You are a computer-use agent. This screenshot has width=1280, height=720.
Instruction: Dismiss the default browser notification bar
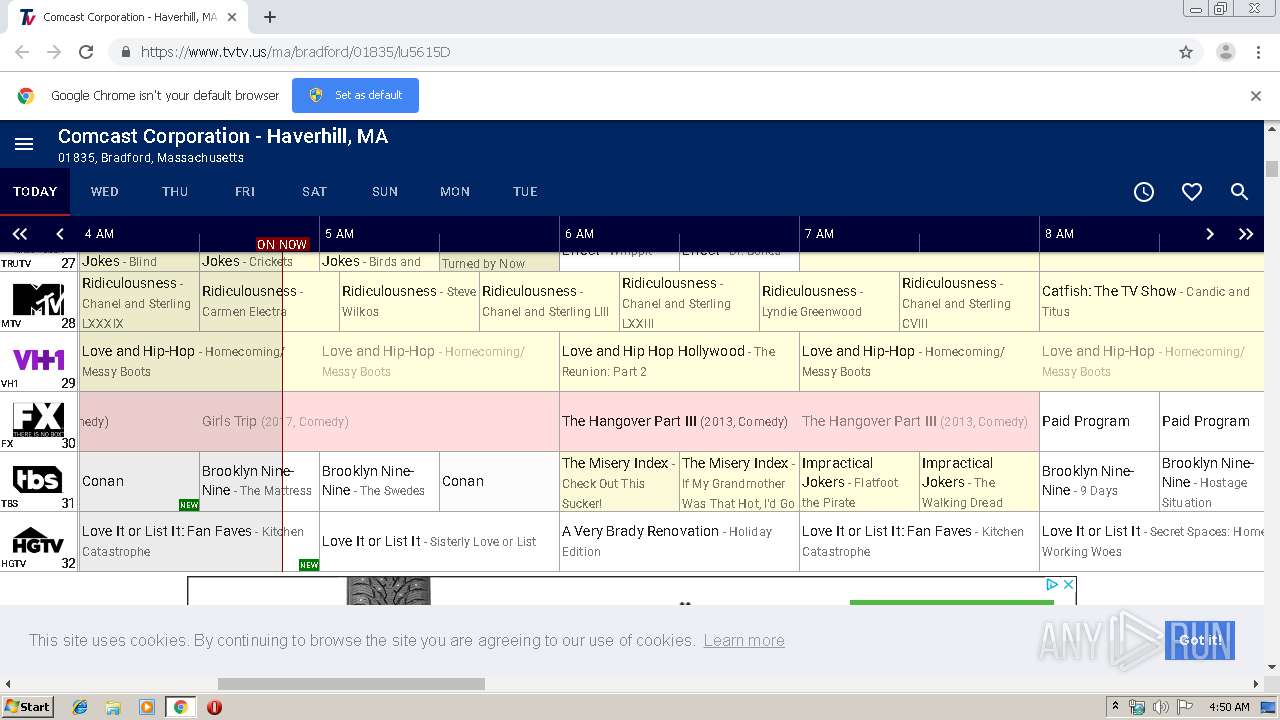coord(1256,96)
